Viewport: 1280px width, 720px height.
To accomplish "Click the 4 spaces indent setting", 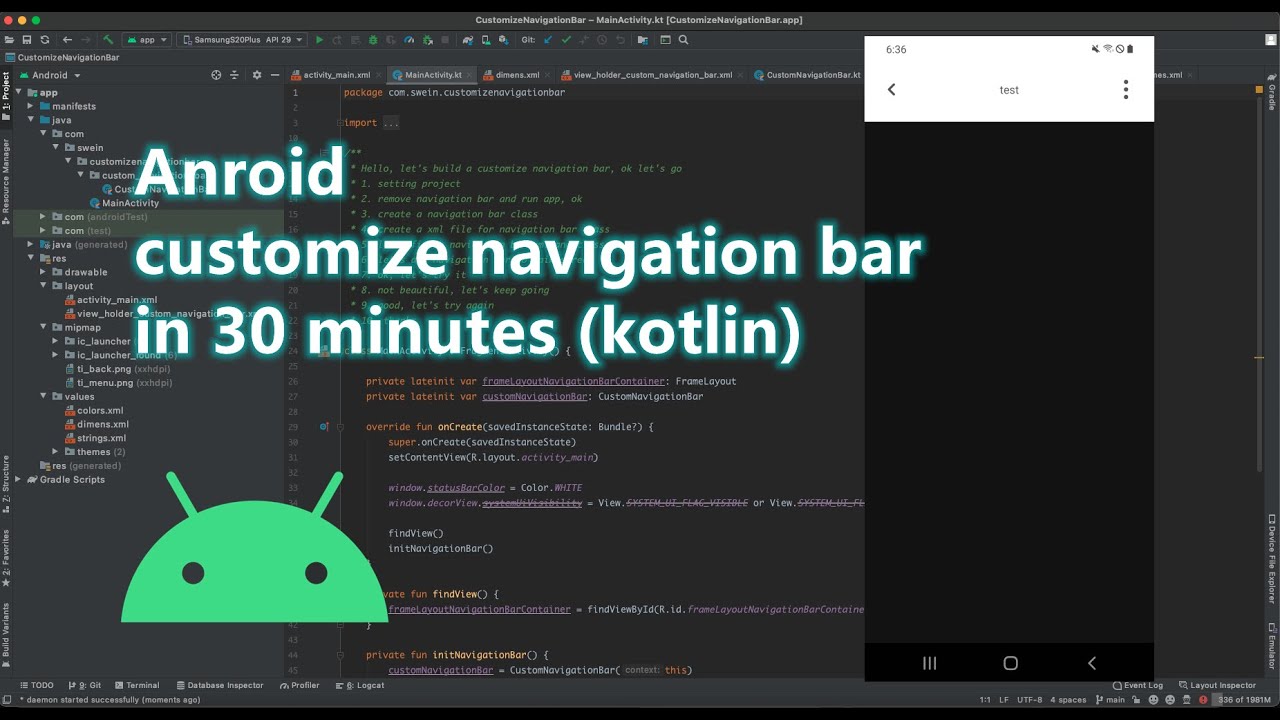I will (x=1068, y=699).
